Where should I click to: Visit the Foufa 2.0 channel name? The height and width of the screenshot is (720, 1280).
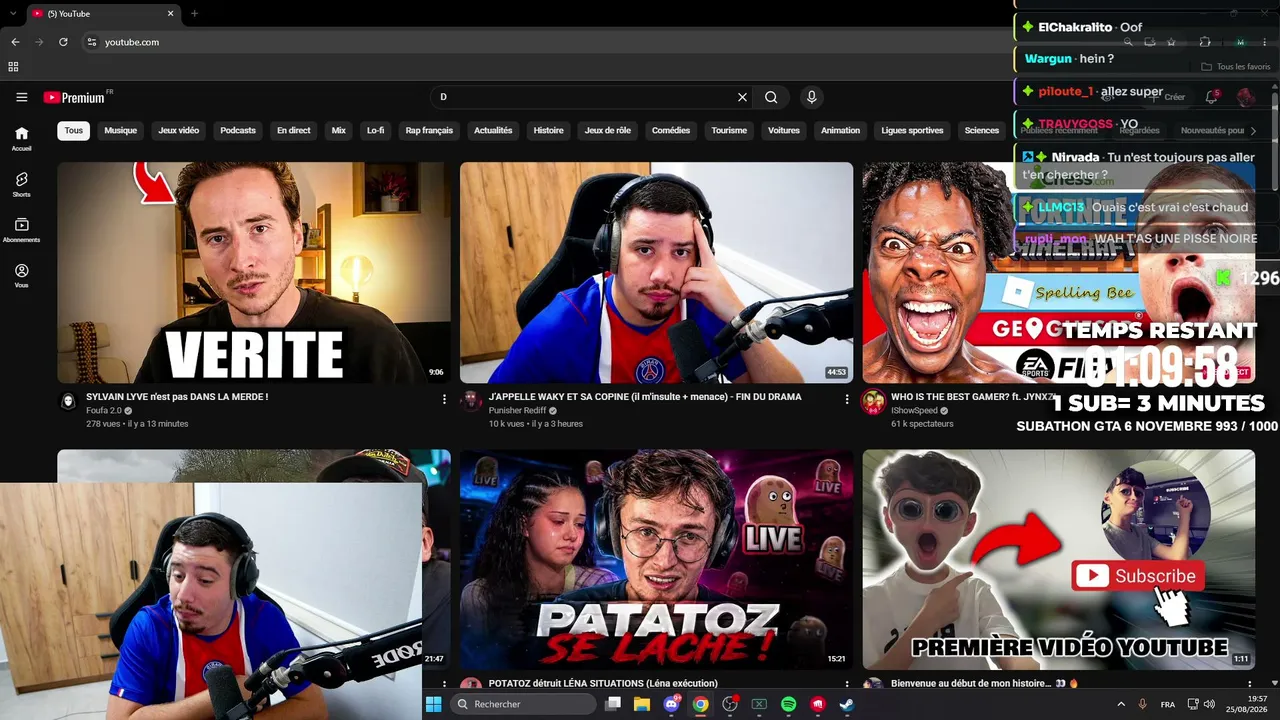point(104,411)
